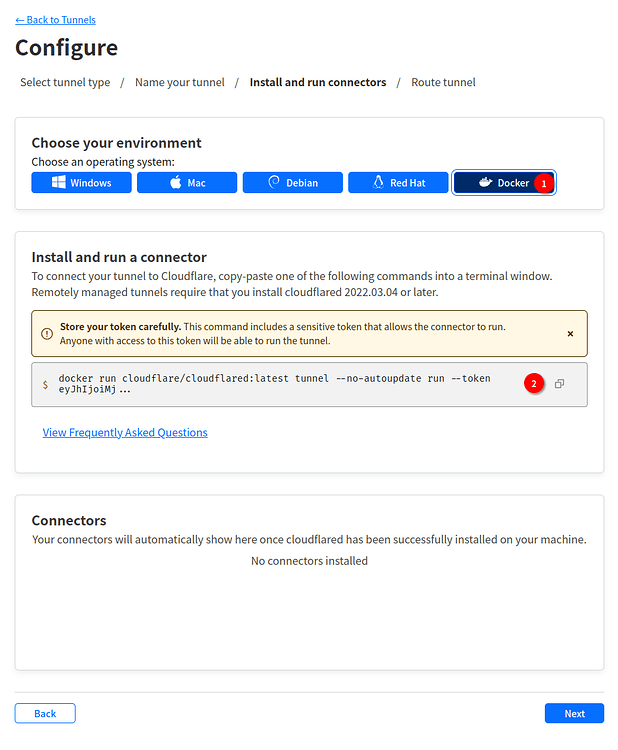Click the Windows logo icon
Image resolution: width=618 pixels, height=750 pixels.
click(x=58, y=183)
